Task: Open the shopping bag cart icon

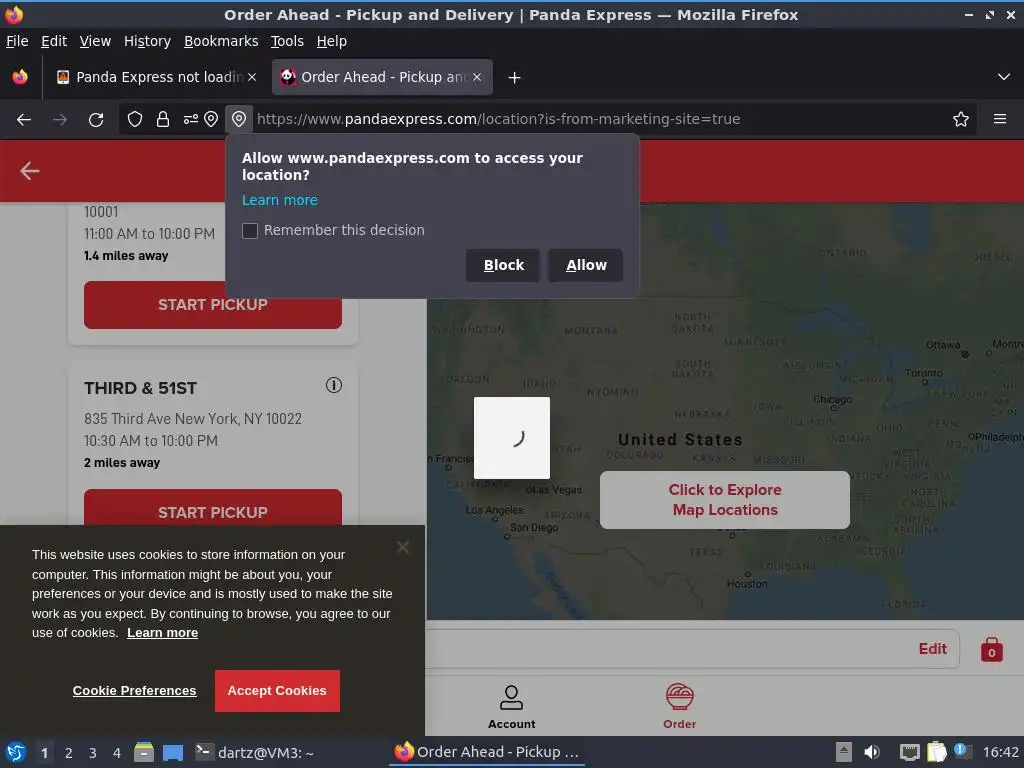Action: (x=991, y=650)
